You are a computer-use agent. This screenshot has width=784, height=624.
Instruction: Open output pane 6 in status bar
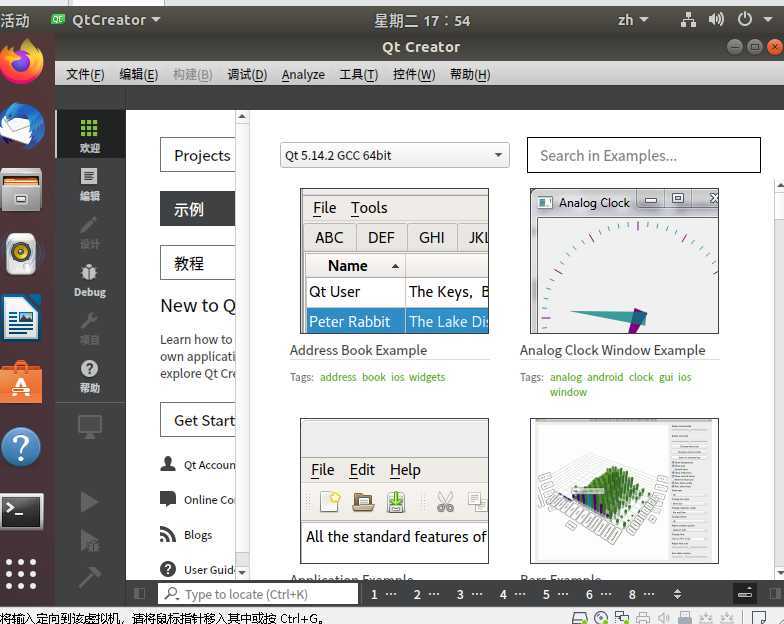click(x=598, y=594)
